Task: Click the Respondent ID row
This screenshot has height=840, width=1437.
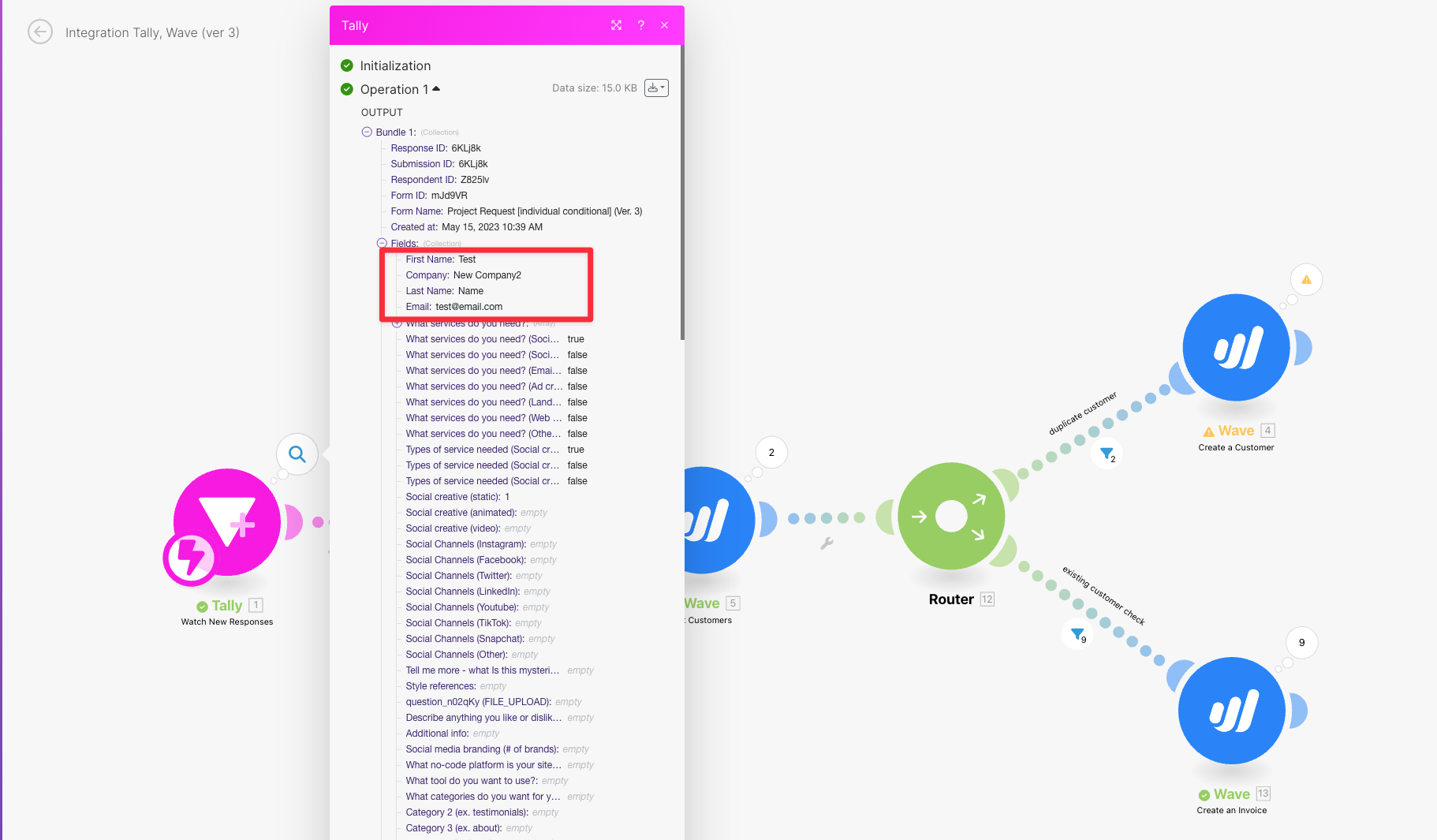Action: (x=440, y=180)
